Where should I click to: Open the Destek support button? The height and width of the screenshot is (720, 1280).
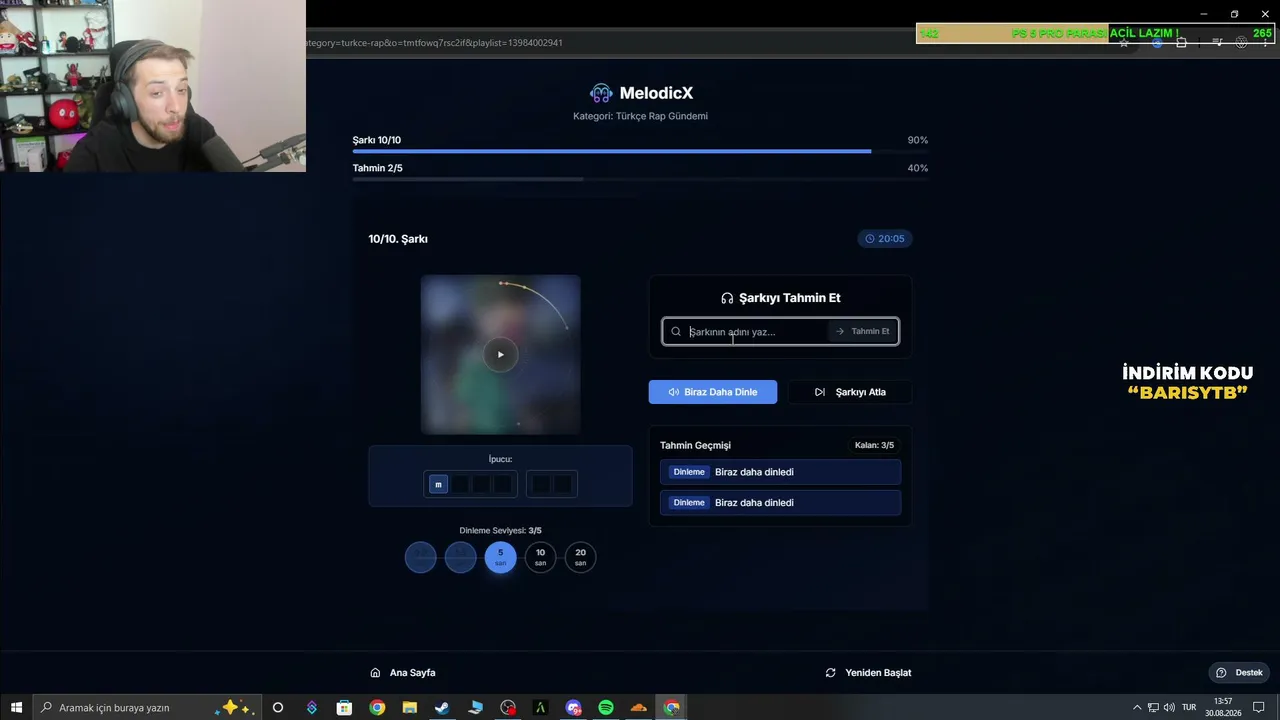tap(1240, 673)
